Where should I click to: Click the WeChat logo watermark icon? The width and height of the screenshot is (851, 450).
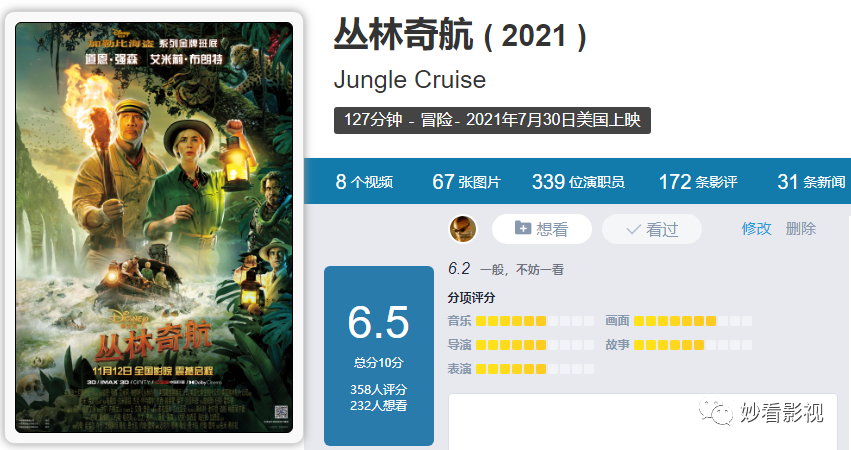pos(715,413)
